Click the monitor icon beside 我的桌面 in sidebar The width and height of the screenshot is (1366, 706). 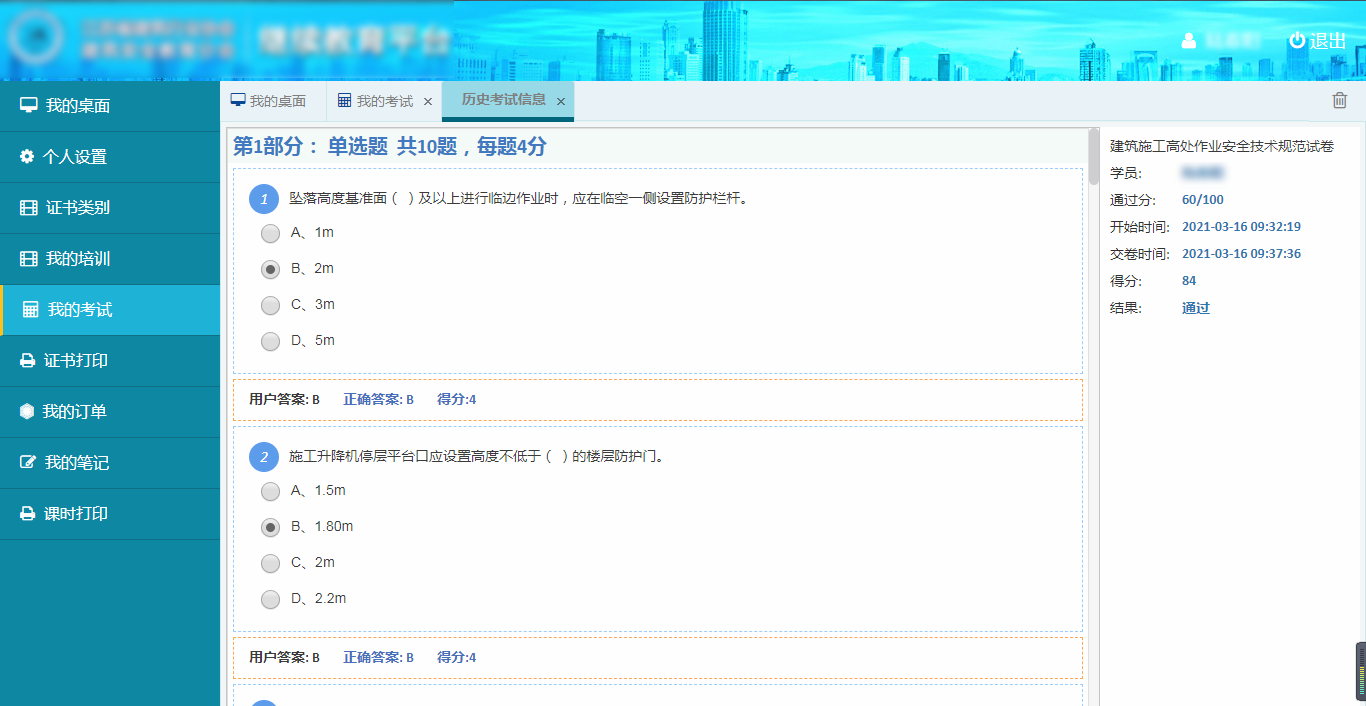[29, 106]
